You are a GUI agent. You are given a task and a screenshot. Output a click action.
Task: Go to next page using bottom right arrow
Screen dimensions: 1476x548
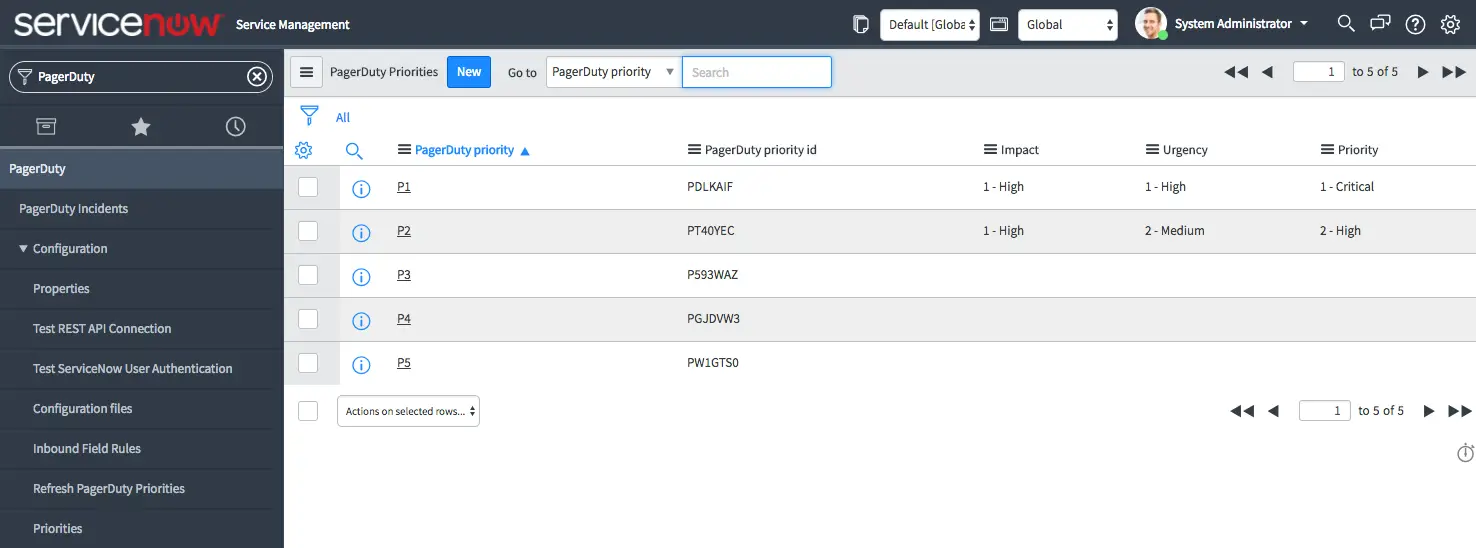point(1429,411)
